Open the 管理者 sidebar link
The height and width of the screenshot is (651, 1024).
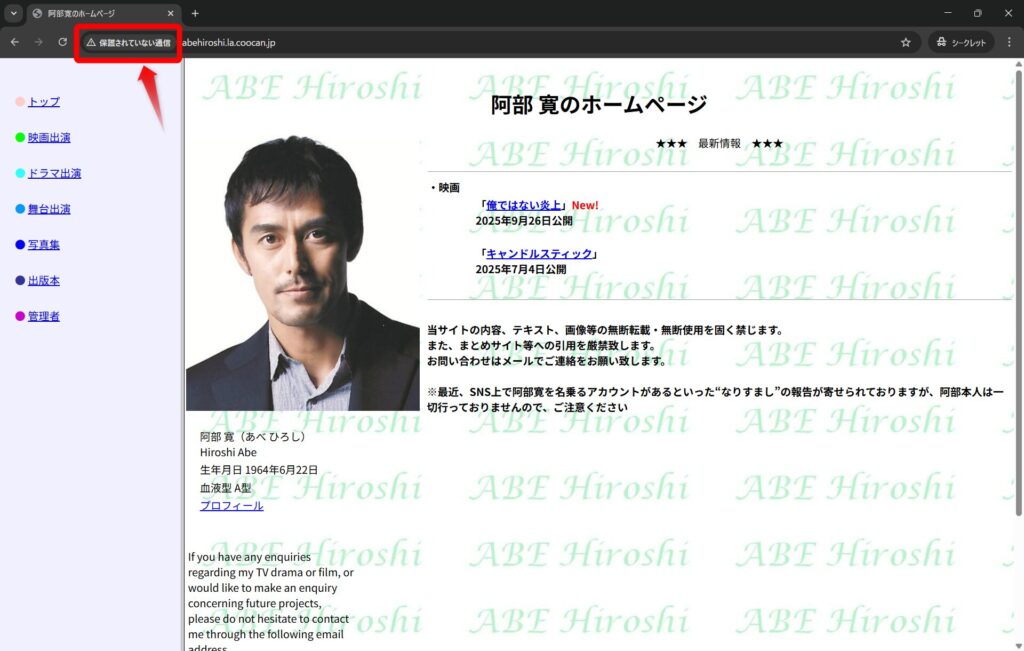click(44, 317)
